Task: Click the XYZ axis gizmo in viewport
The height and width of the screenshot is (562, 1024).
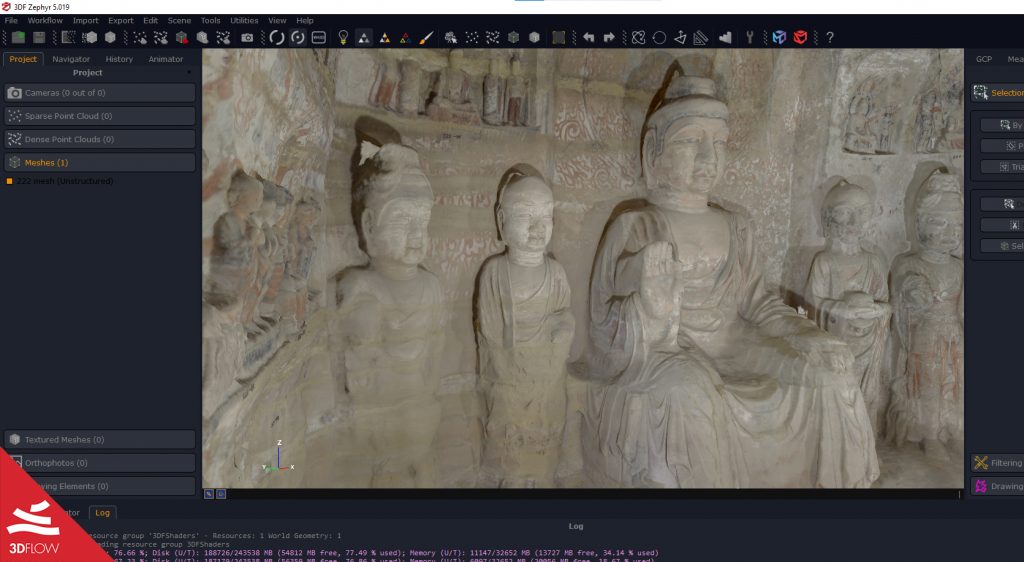Action: pyautogui.click(x=279, y=457)
